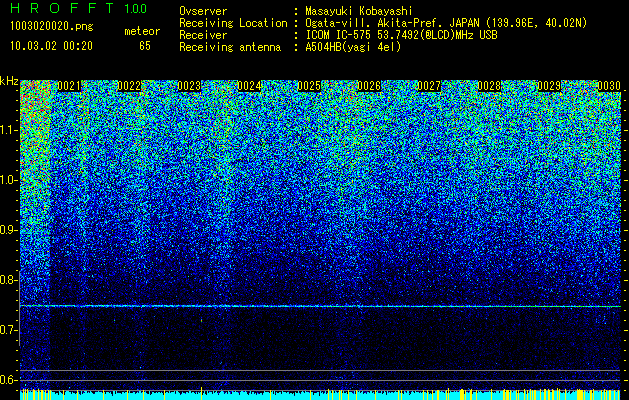Click the 0027 time marker
The image size is (629, 400).
coord(429,86)
